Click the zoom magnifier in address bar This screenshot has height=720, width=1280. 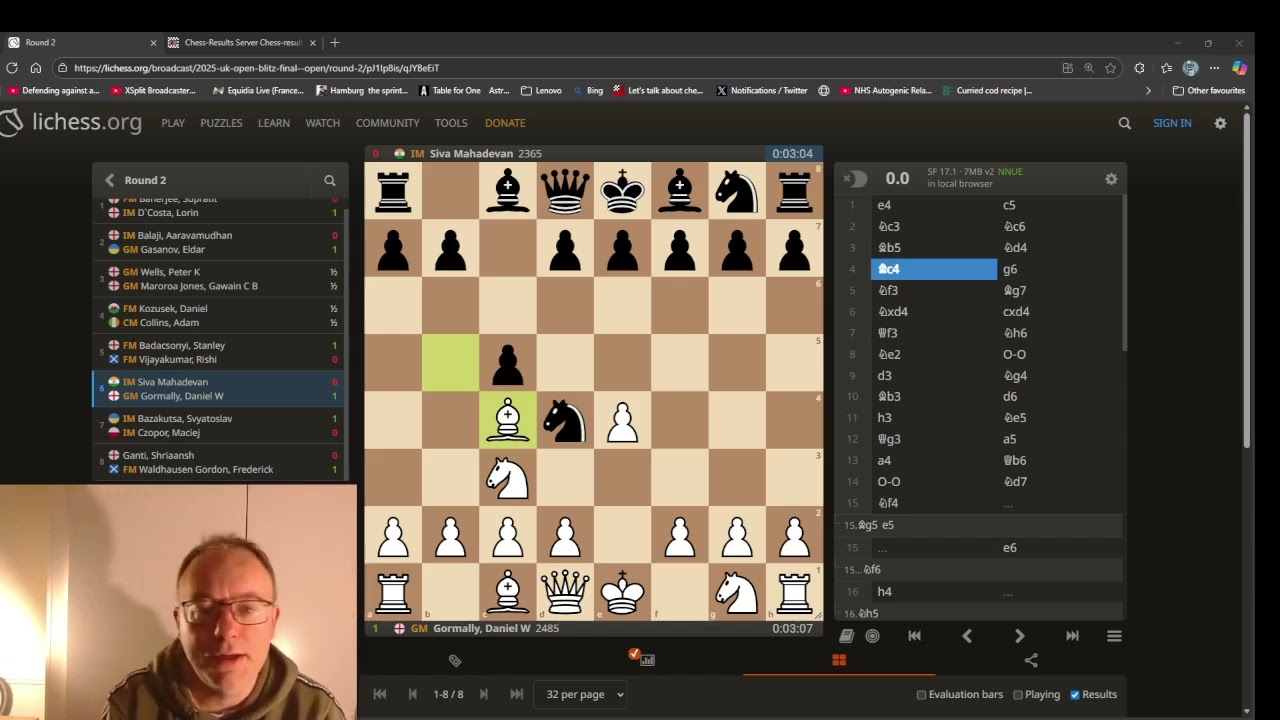(x=1089, y=68)
